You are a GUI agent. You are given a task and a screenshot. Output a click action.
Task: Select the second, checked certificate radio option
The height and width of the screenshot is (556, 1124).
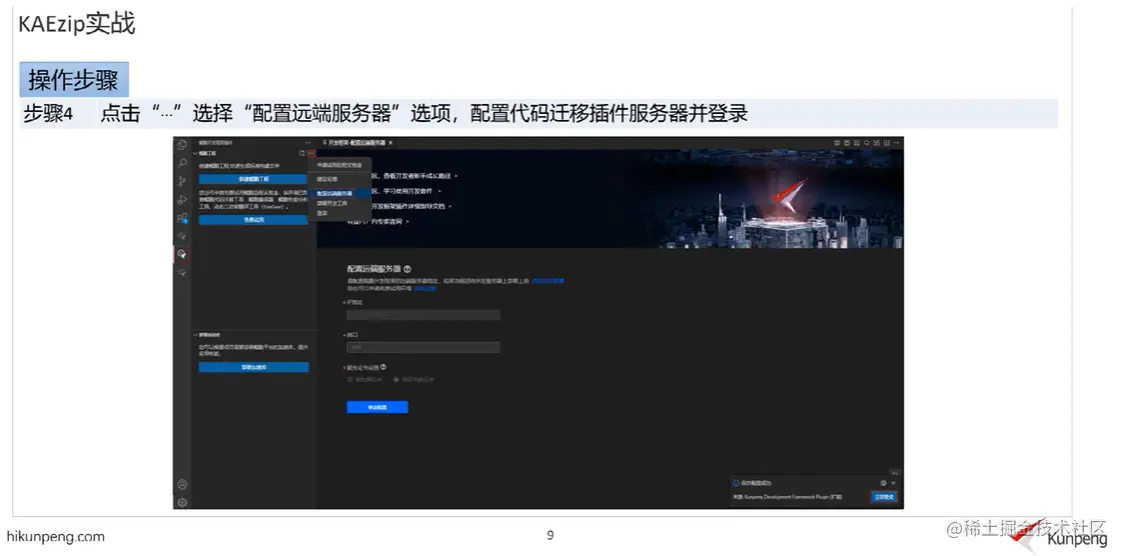pyautogui.click(x=396, y=379)
